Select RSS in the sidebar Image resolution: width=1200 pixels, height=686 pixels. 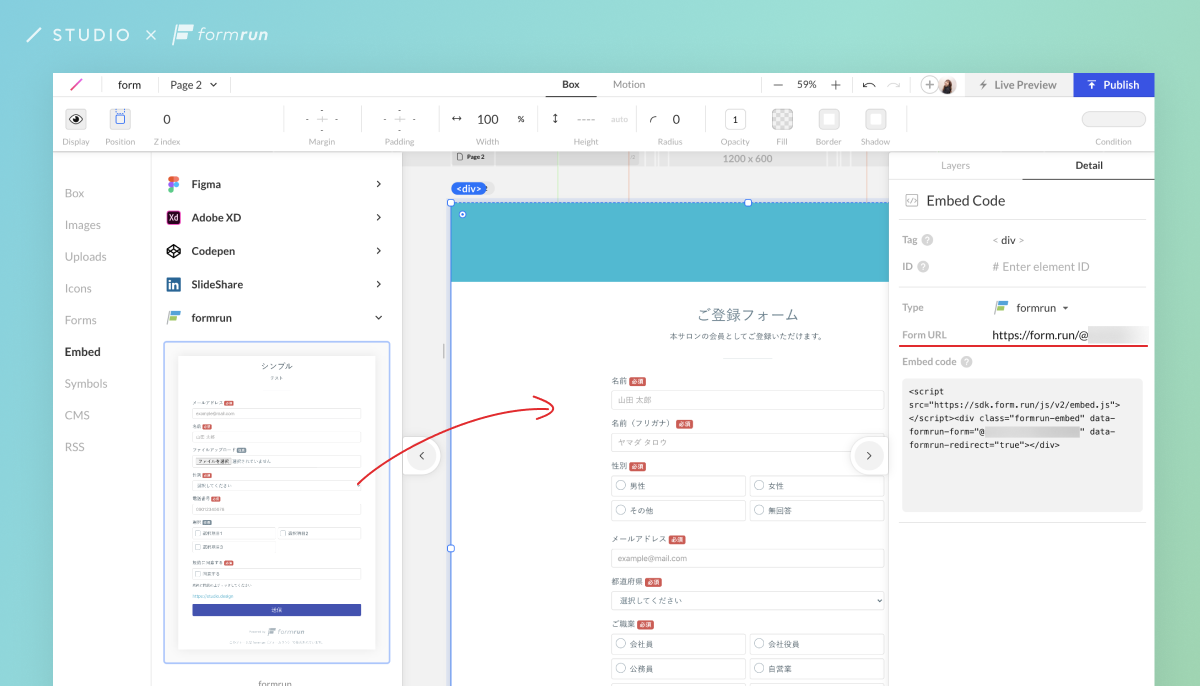75,447
